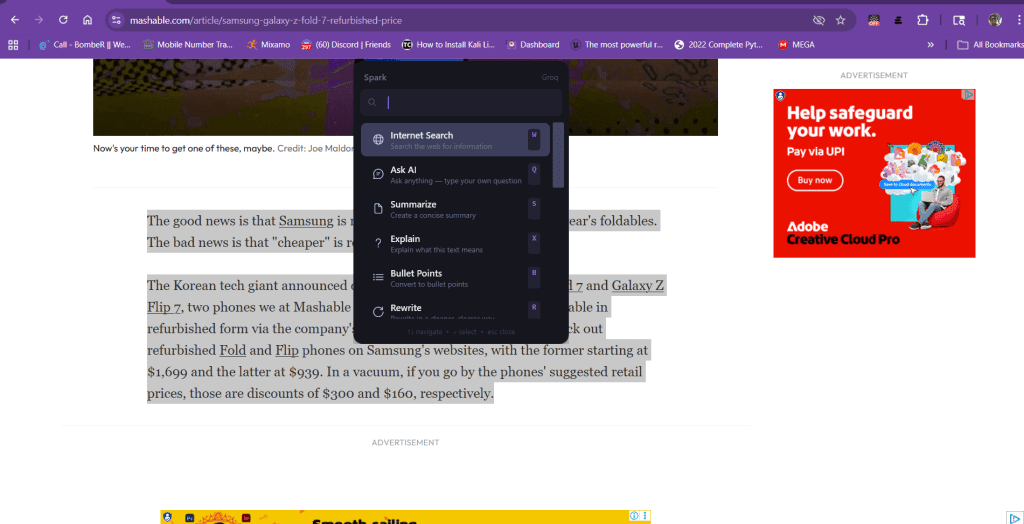Viewport: 1024px width, 524px height.
Task: Click the Groq label in Spark header
Action: pos(550,77)
